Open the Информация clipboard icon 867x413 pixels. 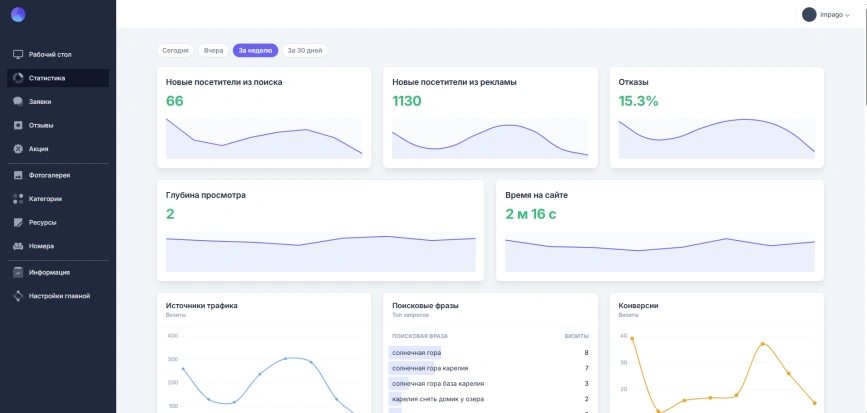18,272
